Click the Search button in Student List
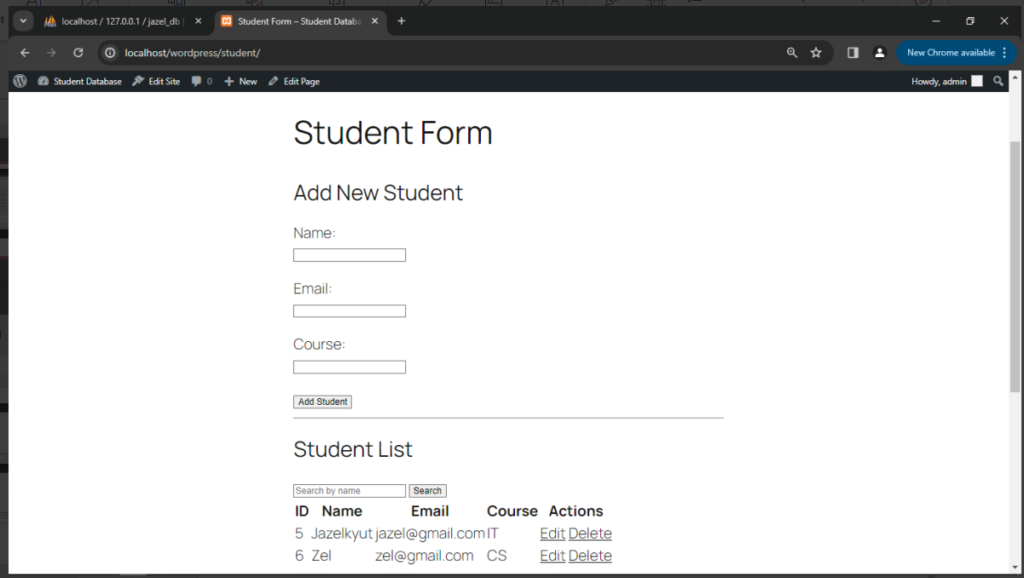 point(427,491)
